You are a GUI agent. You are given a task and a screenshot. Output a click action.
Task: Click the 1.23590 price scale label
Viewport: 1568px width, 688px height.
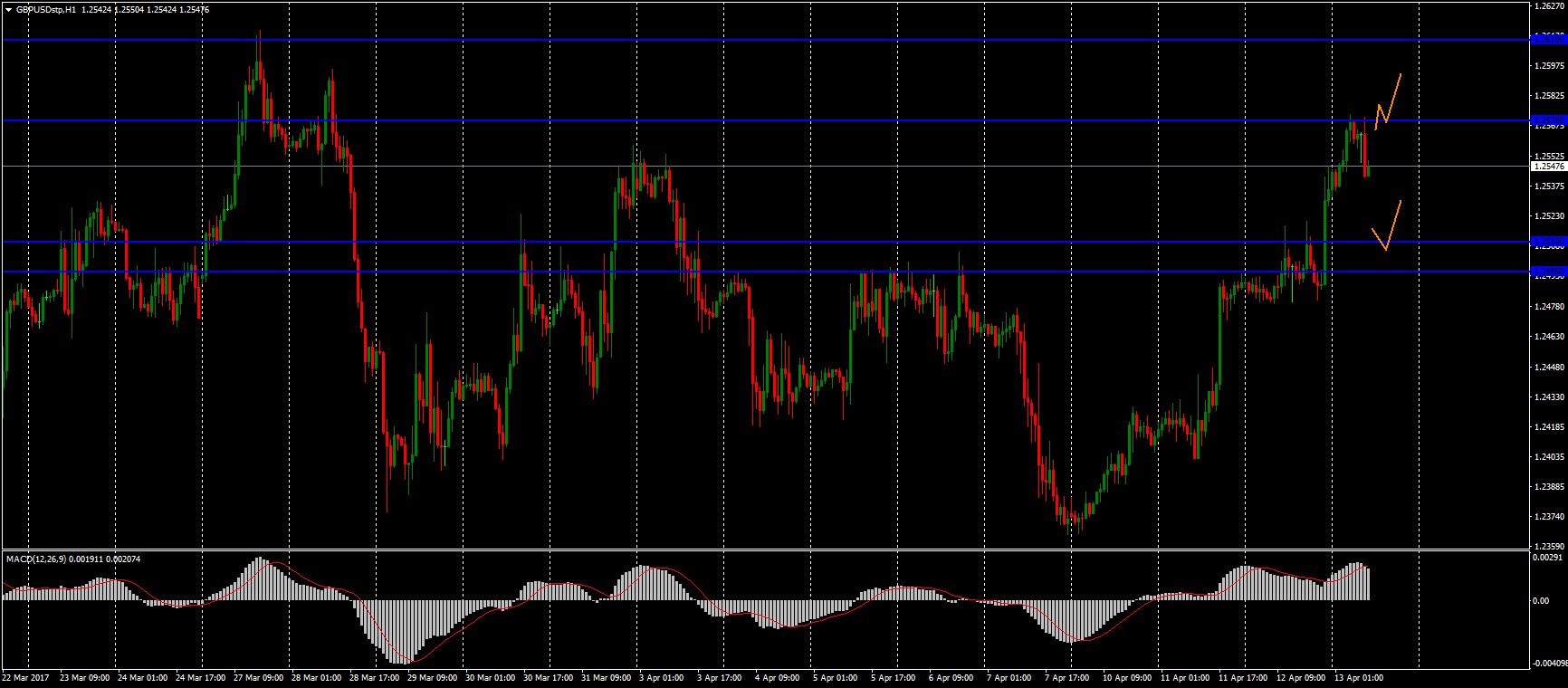click(x=1549, y=547)
